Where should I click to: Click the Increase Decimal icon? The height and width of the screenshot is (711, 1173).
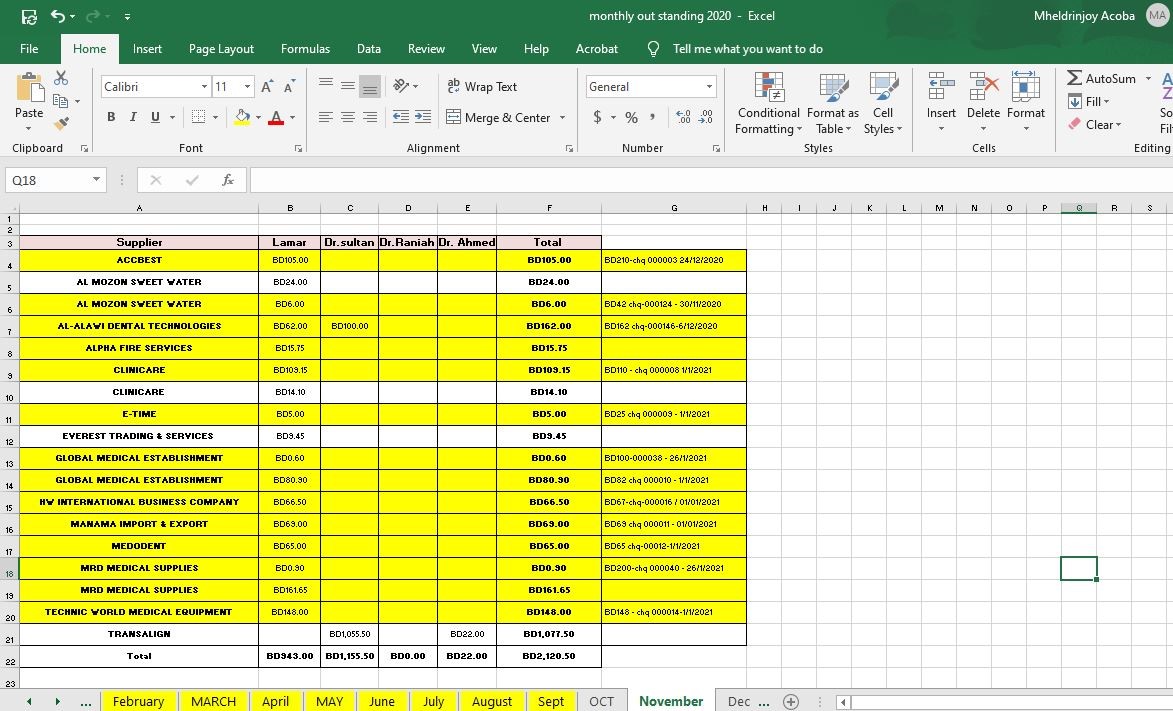pos(683,118)
